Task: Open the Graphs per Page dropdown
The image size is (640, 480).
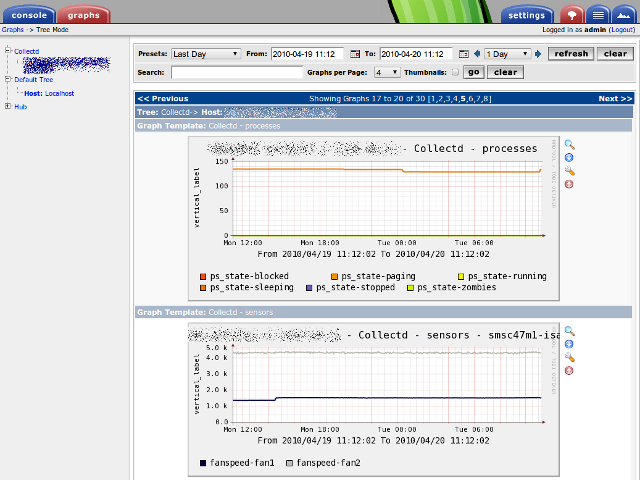Action: click(x=387, y=73)
